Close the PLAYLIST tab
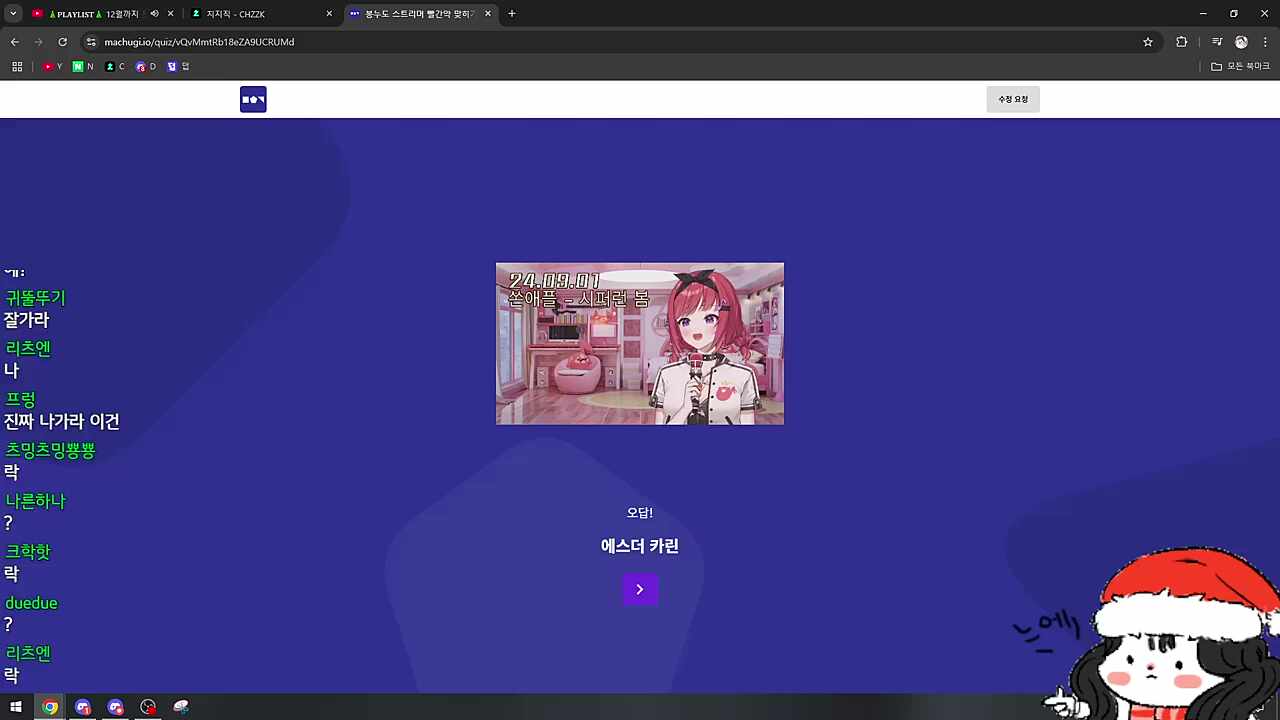This screenshot has width=1280, height=720. (170, 14)
